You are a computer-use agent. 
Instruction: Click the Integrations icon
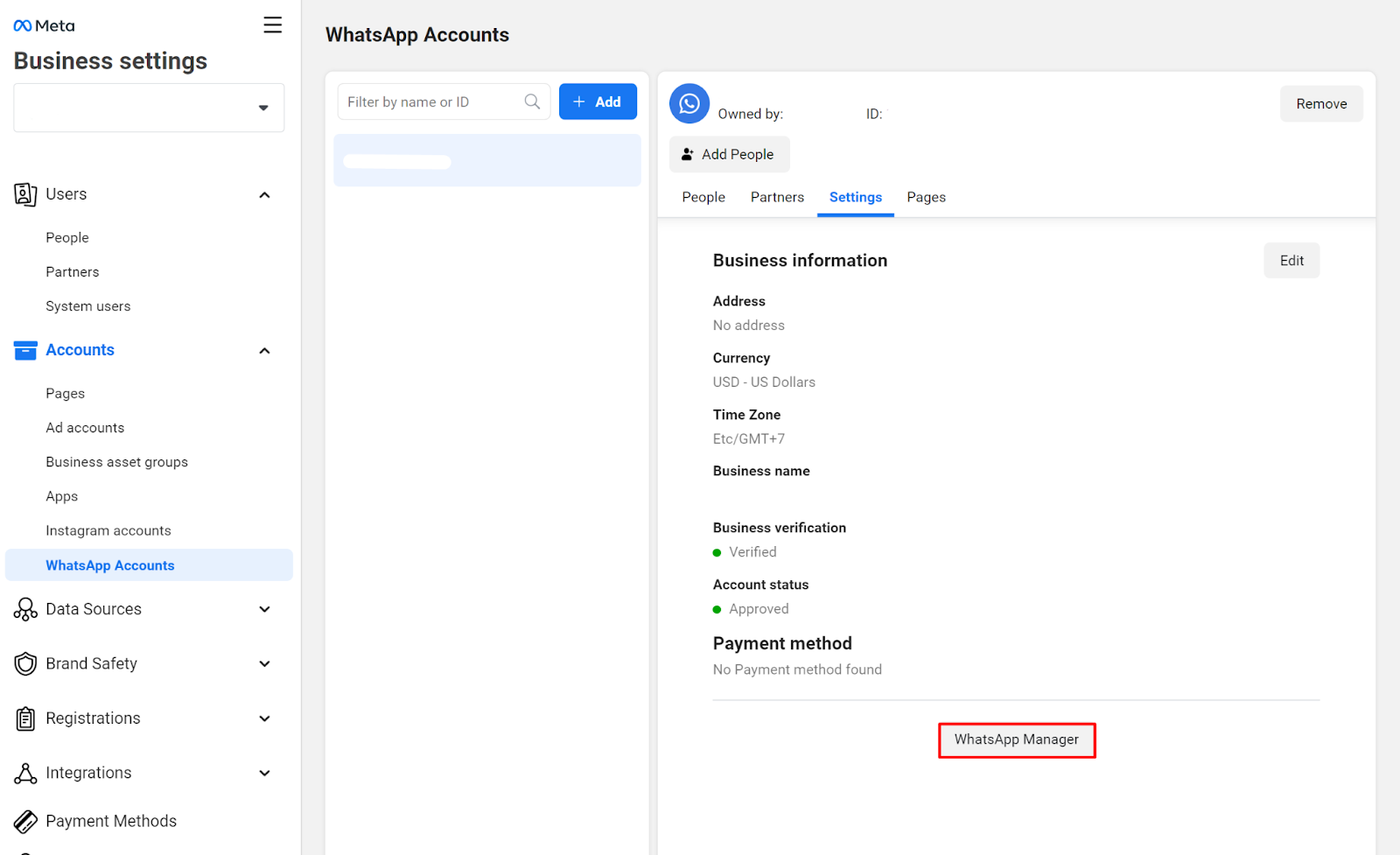click(25, 773)
